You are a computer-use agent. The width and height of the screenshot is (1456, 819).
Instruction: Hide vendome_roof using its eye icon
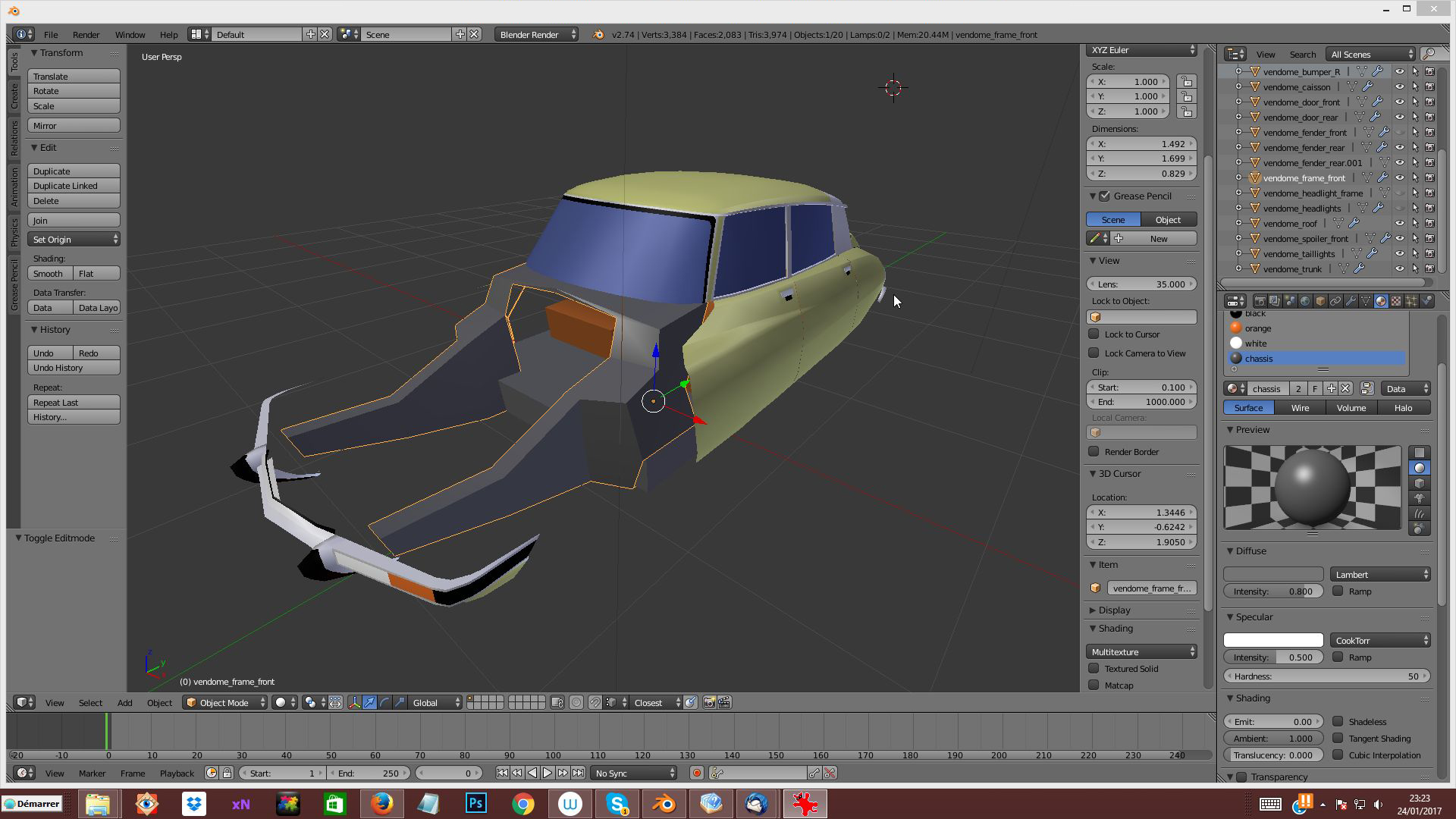coord(1400,223)
